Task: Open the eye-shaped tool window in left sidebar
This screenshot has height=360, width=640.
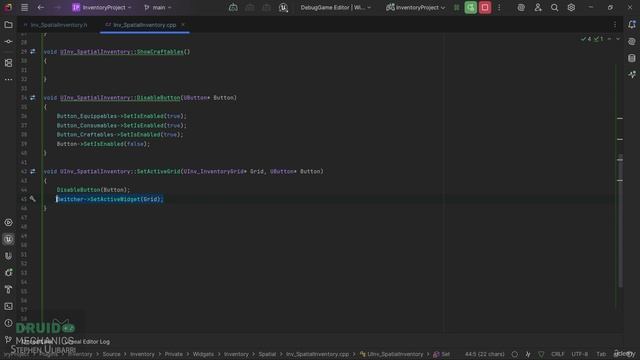Action: (8, 222)
